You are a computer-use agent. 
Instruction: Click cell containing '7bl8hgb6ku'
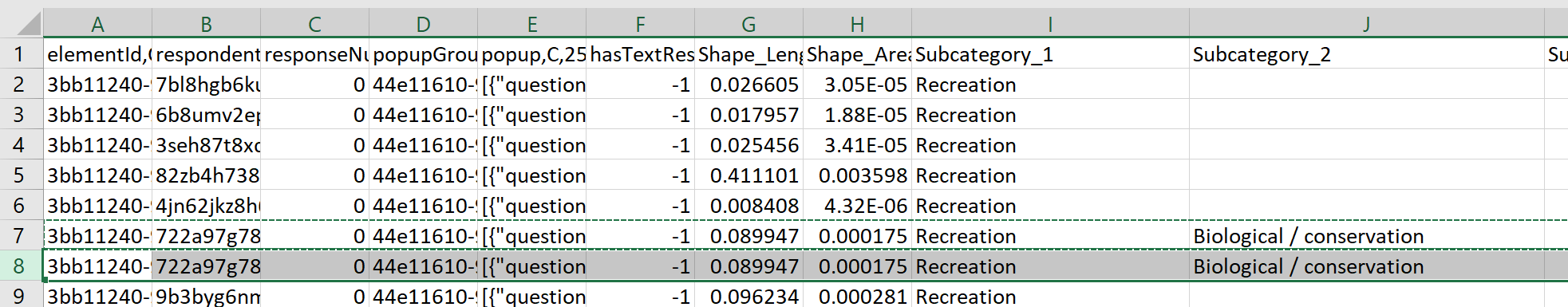tap(206, 85)
